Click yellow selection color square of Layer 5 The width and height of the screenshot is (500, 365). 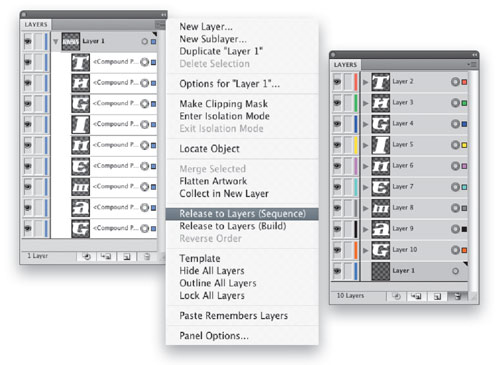464,145
